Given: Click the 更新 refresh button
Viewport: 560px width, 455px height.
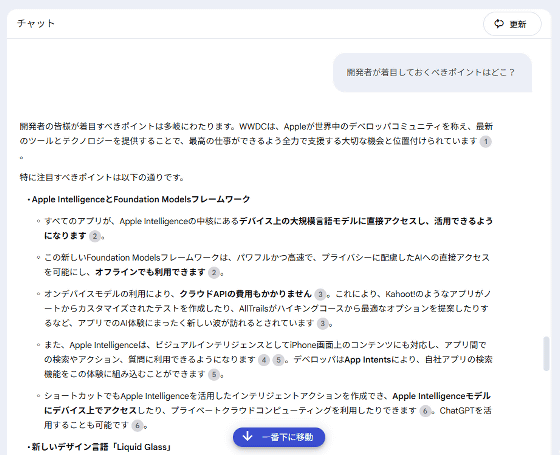Looking at the screenshot, I should click(512, 24).
